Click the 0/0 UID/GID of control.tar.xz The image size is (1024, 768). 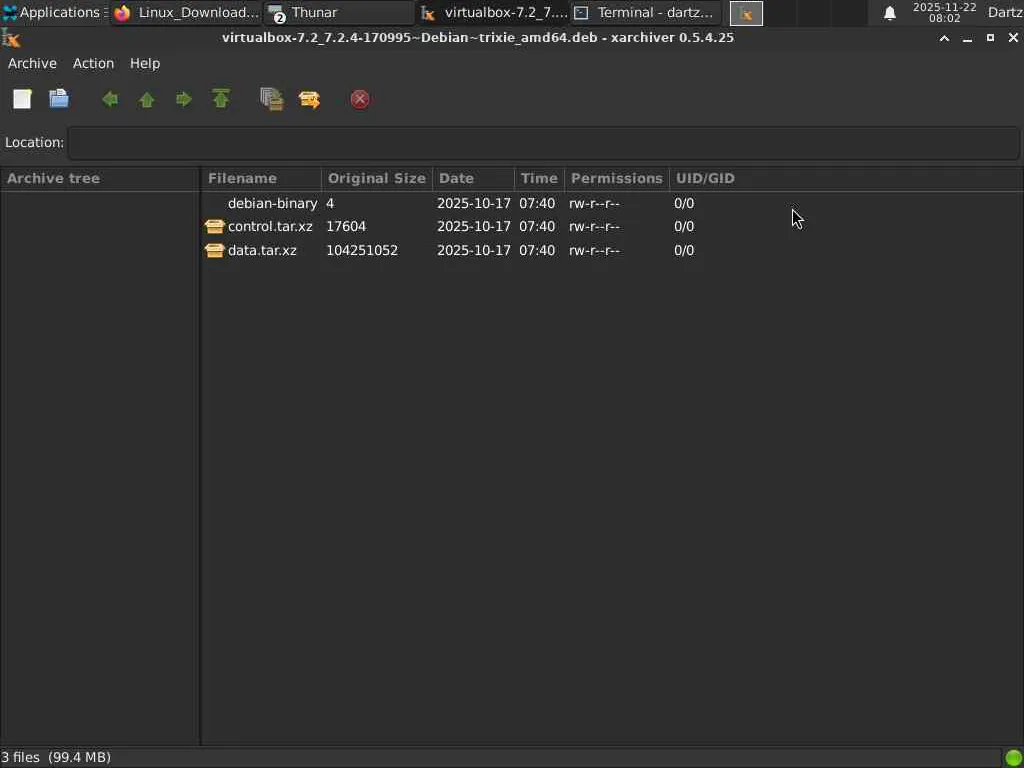click(684, 227)
